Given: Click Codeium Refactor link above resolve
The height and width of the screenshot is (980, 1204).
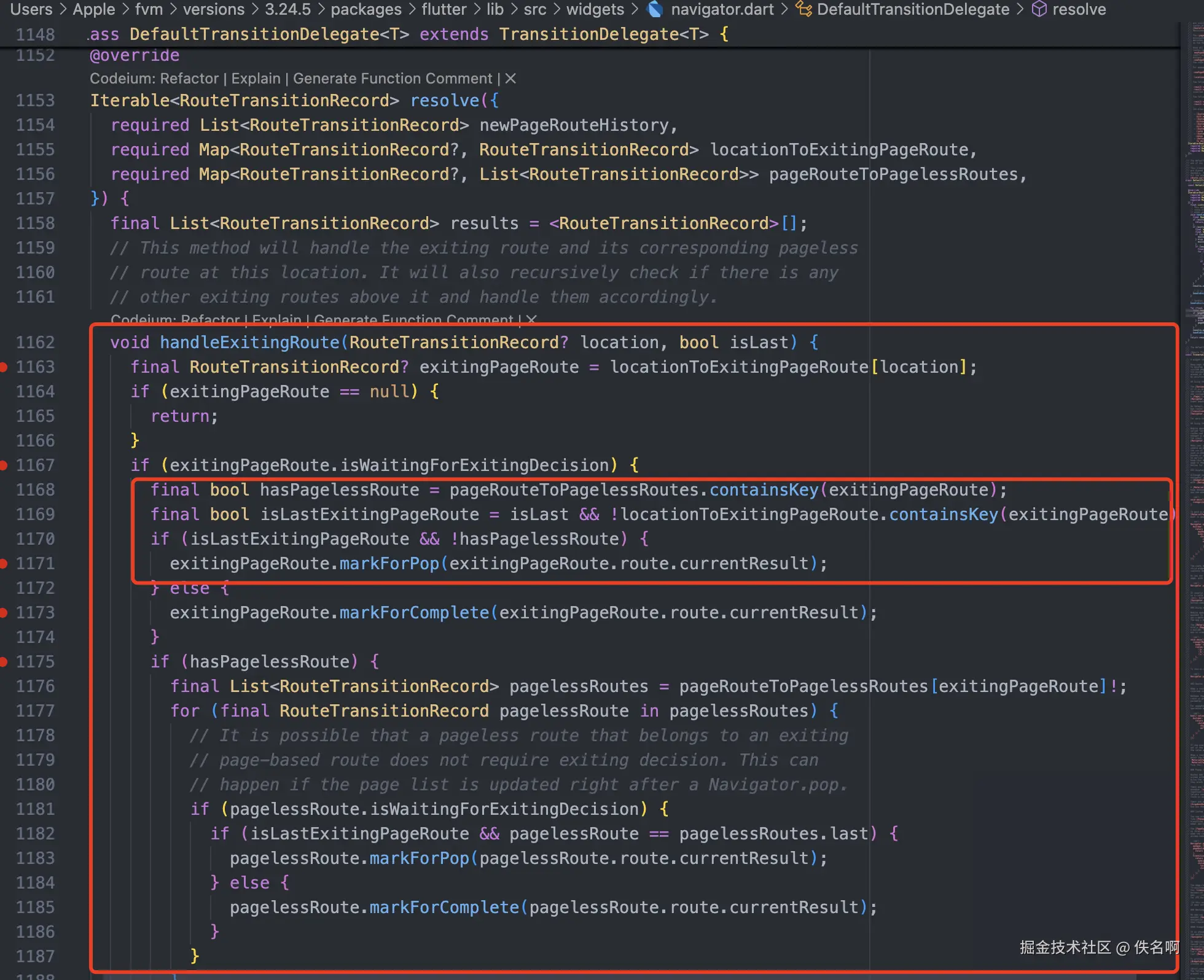Looking at the screenshot, I should coord(189,79).
